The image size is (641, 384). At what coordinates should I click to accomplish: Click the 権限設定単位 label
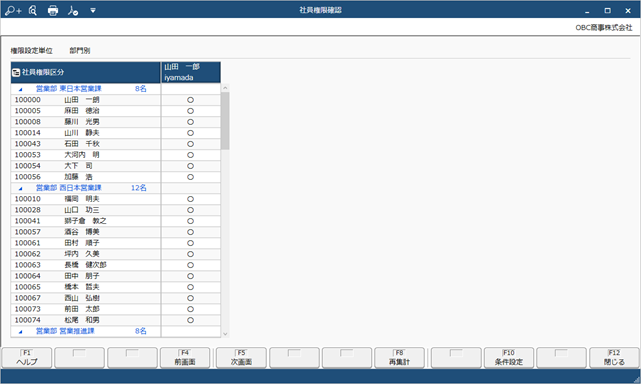click(x=31, y=51)
